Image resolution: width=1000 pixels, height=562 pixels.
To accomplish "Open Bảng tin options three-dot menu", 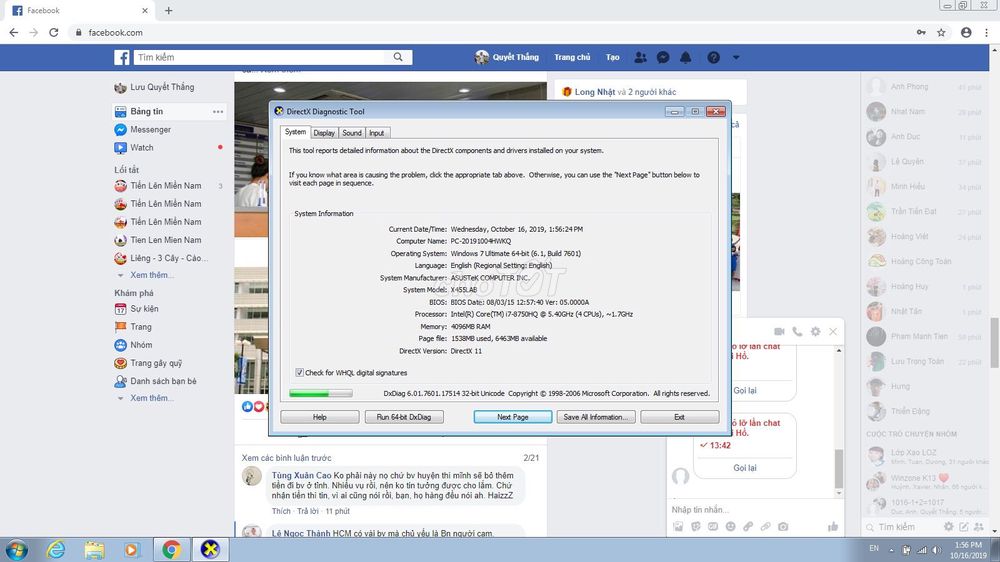I will point(218,112).
